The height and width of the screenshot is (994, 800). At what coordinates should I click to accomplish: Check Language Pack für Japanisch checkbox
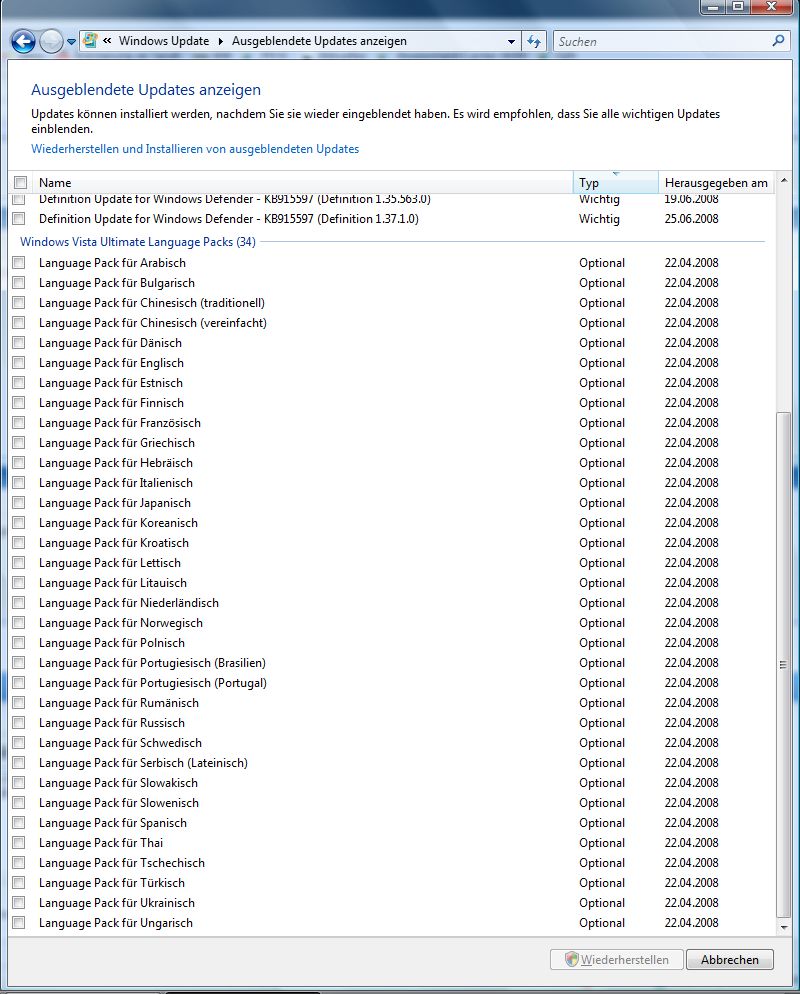(19, 503)
